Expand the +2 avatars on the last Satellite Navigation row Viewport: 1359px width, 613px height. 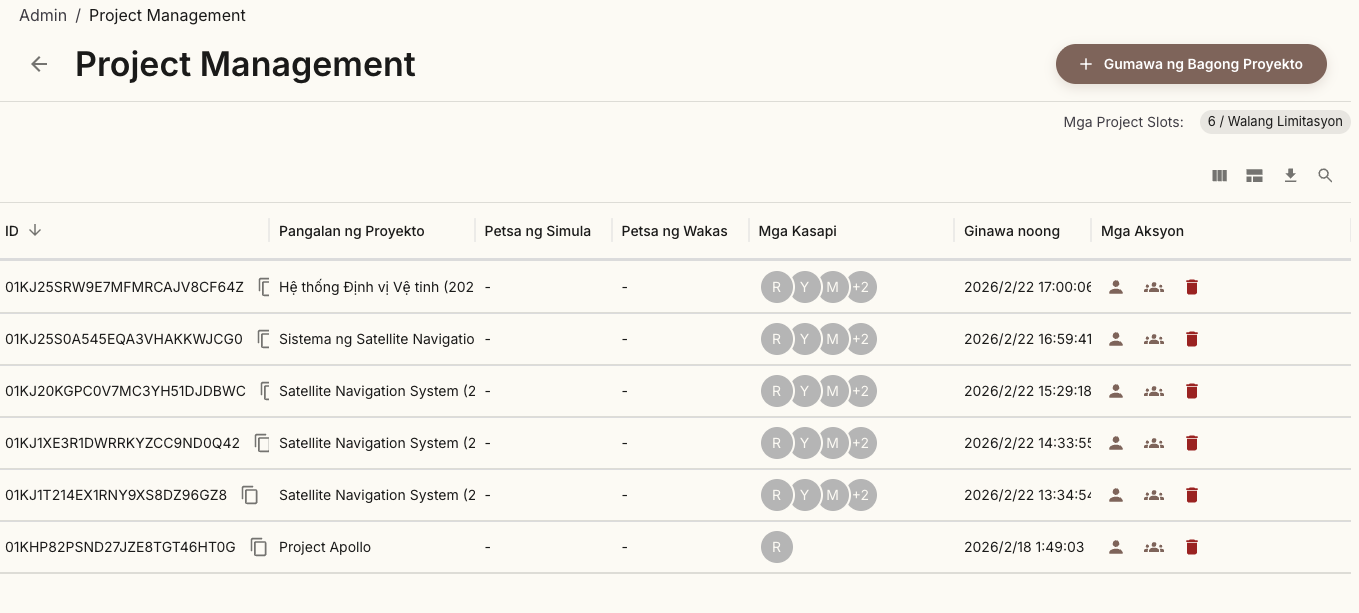pyautogui.click(x=861, y=495)
